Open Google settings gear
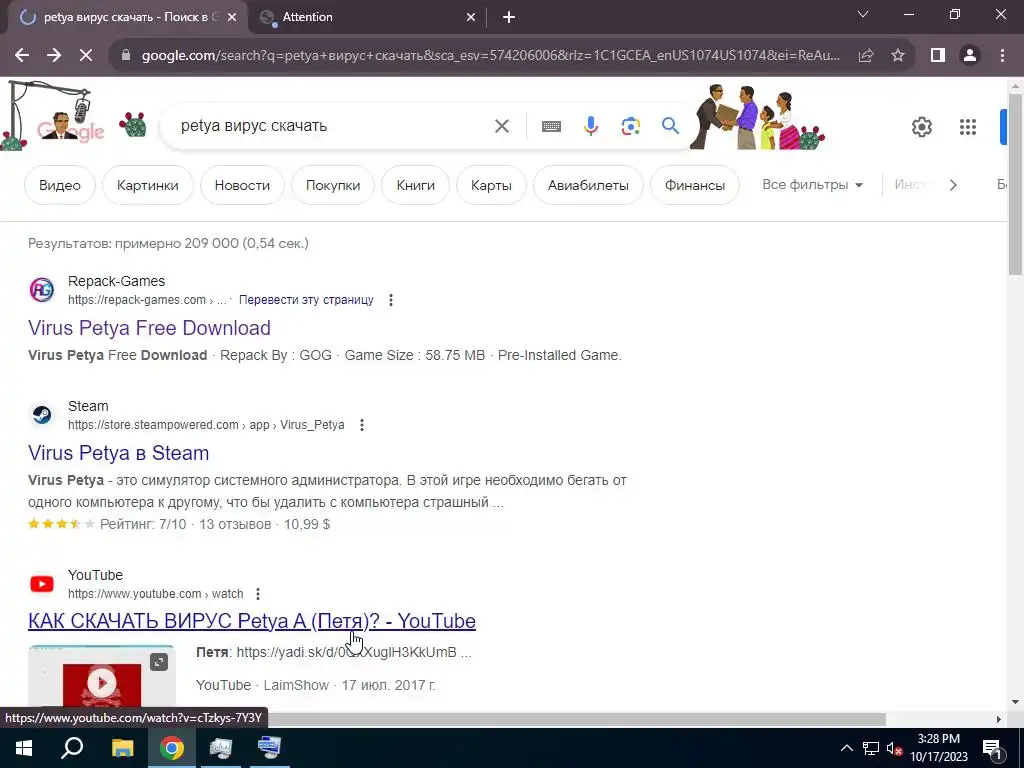This screenshot has width=1024, height=768. (921, 127)
